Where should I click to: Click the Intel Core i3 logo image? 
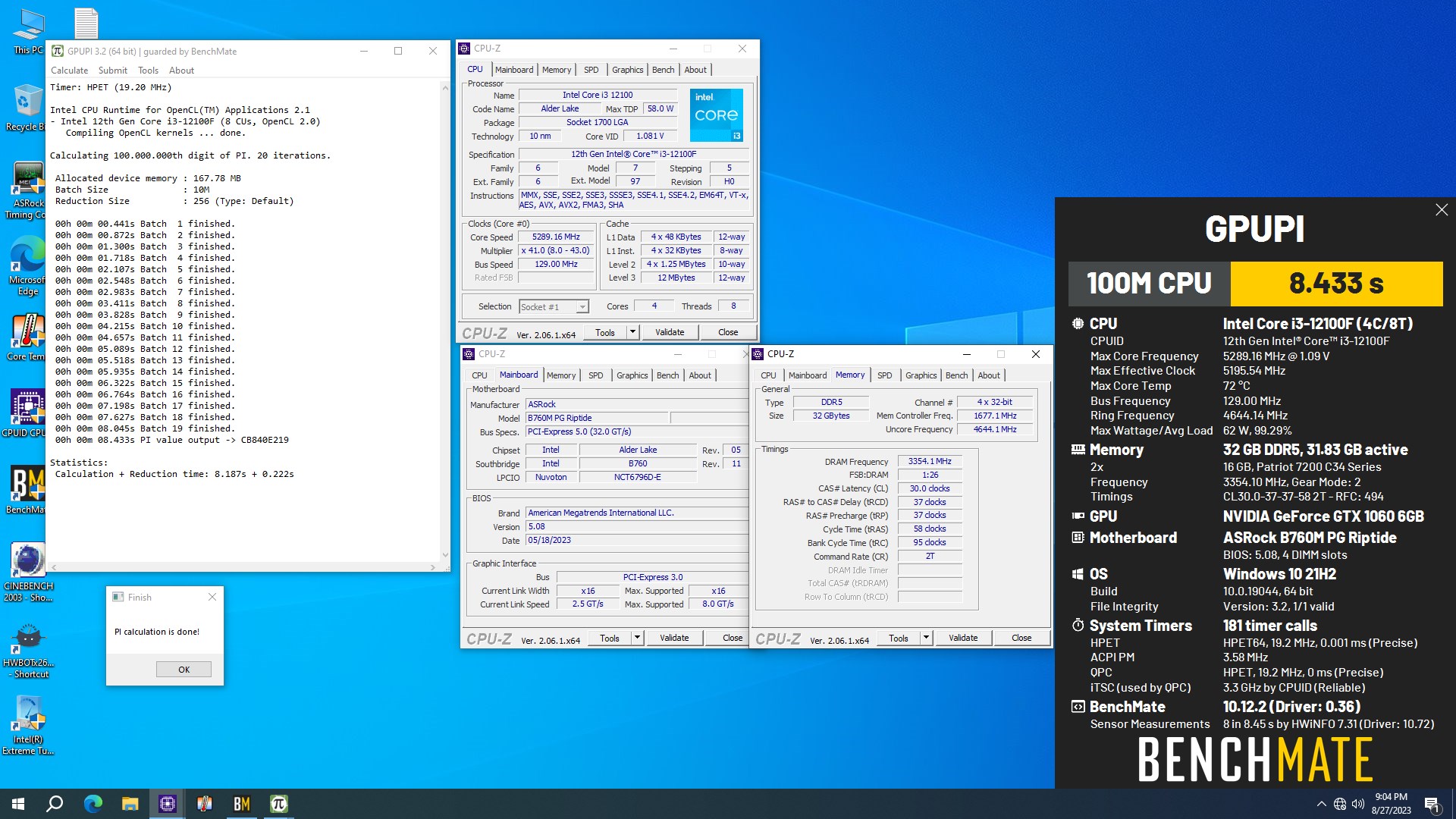pos(717,115)
